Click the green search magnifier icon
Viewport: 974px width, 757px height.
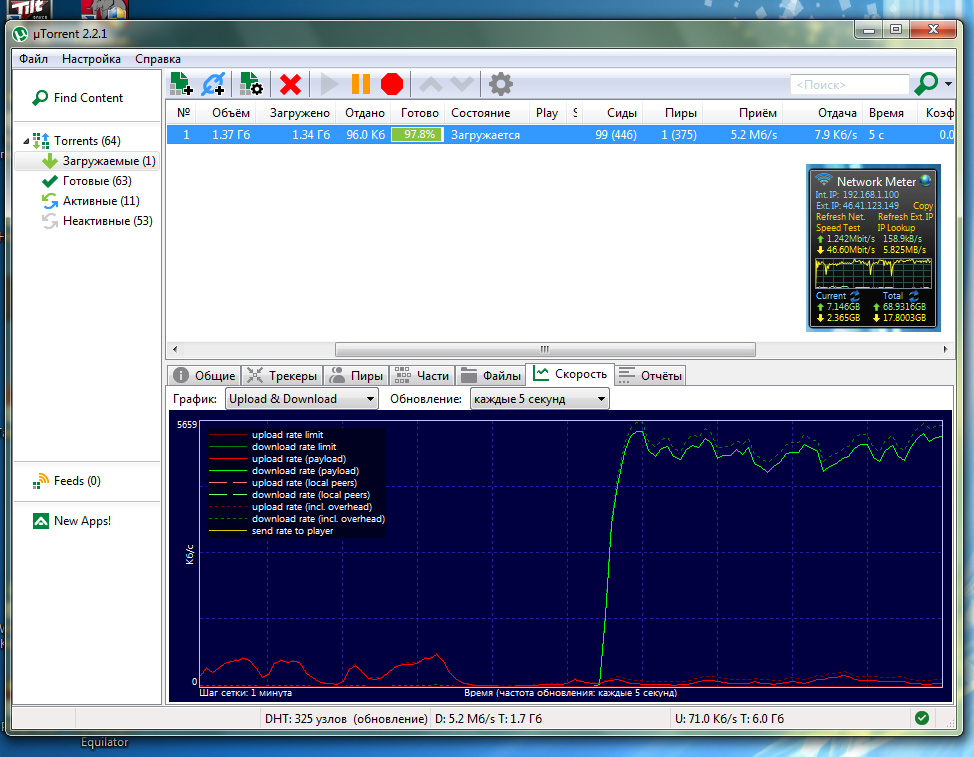pyautogui.click(x=926, y=84)
